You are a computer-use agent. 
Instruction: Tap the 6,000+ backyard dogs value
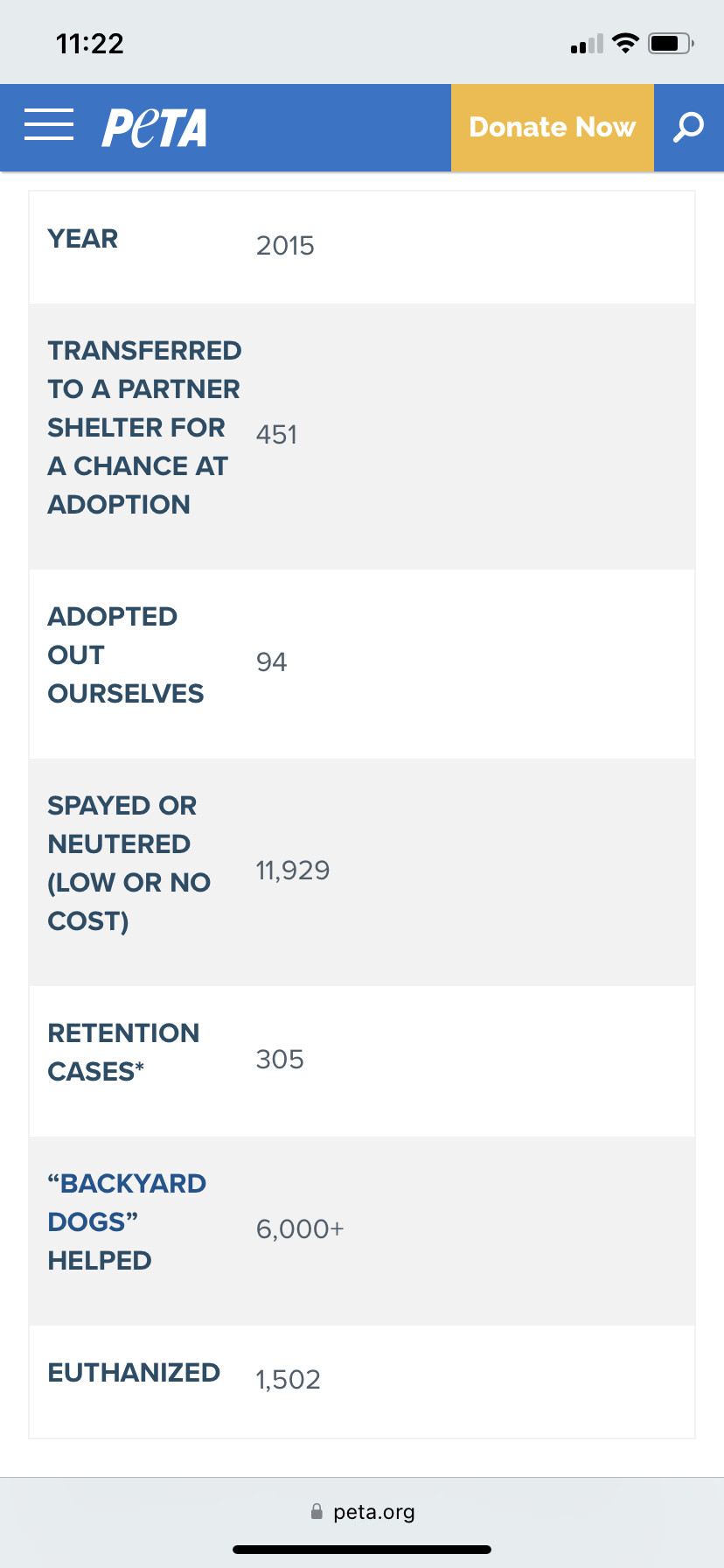click(x=300, y=1229)
